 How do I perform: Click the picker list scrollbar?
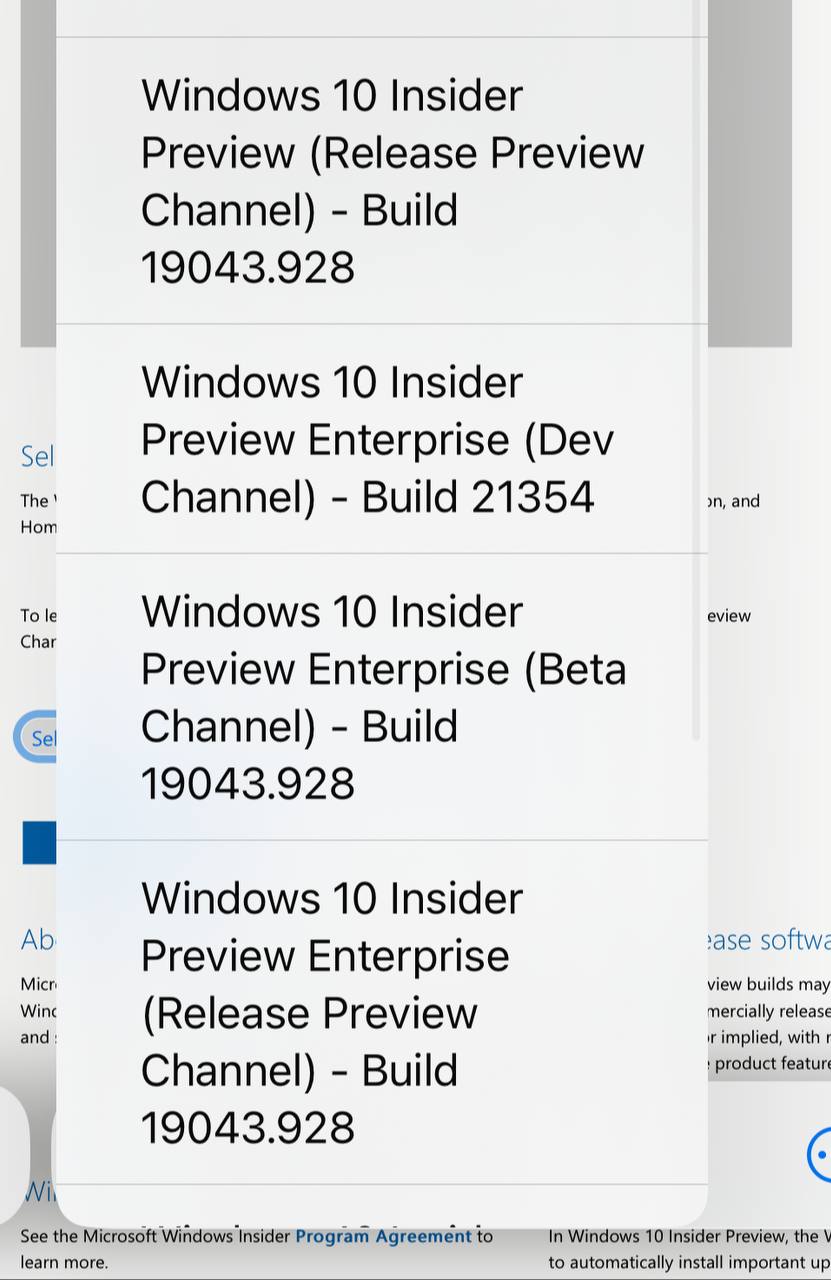(x=695, y=370)
